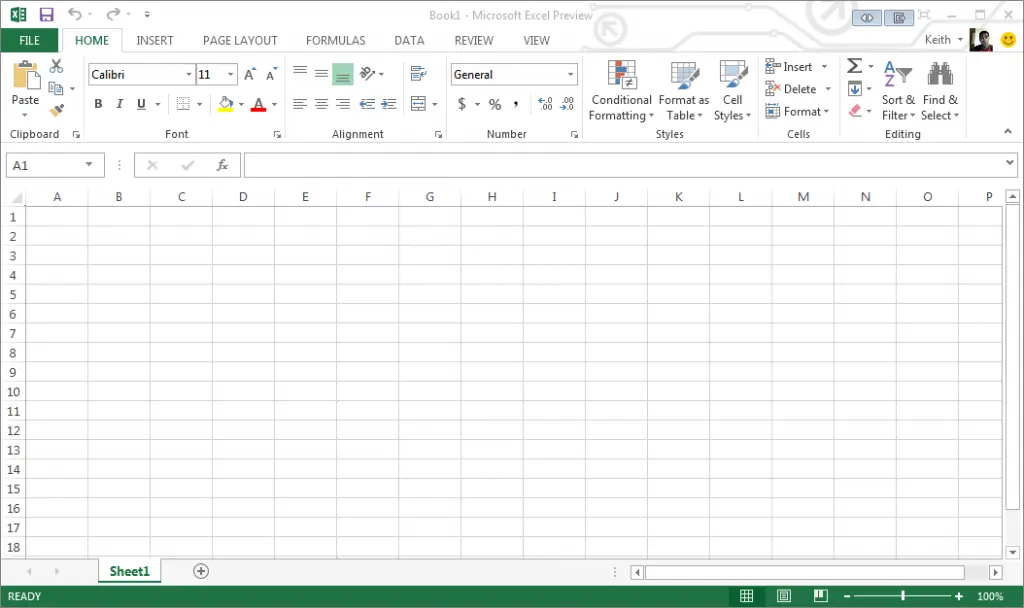This screenshot has width=1024, height=608.
Task: Click the Fill down arrow icon
Action: [x=855, y=89]
